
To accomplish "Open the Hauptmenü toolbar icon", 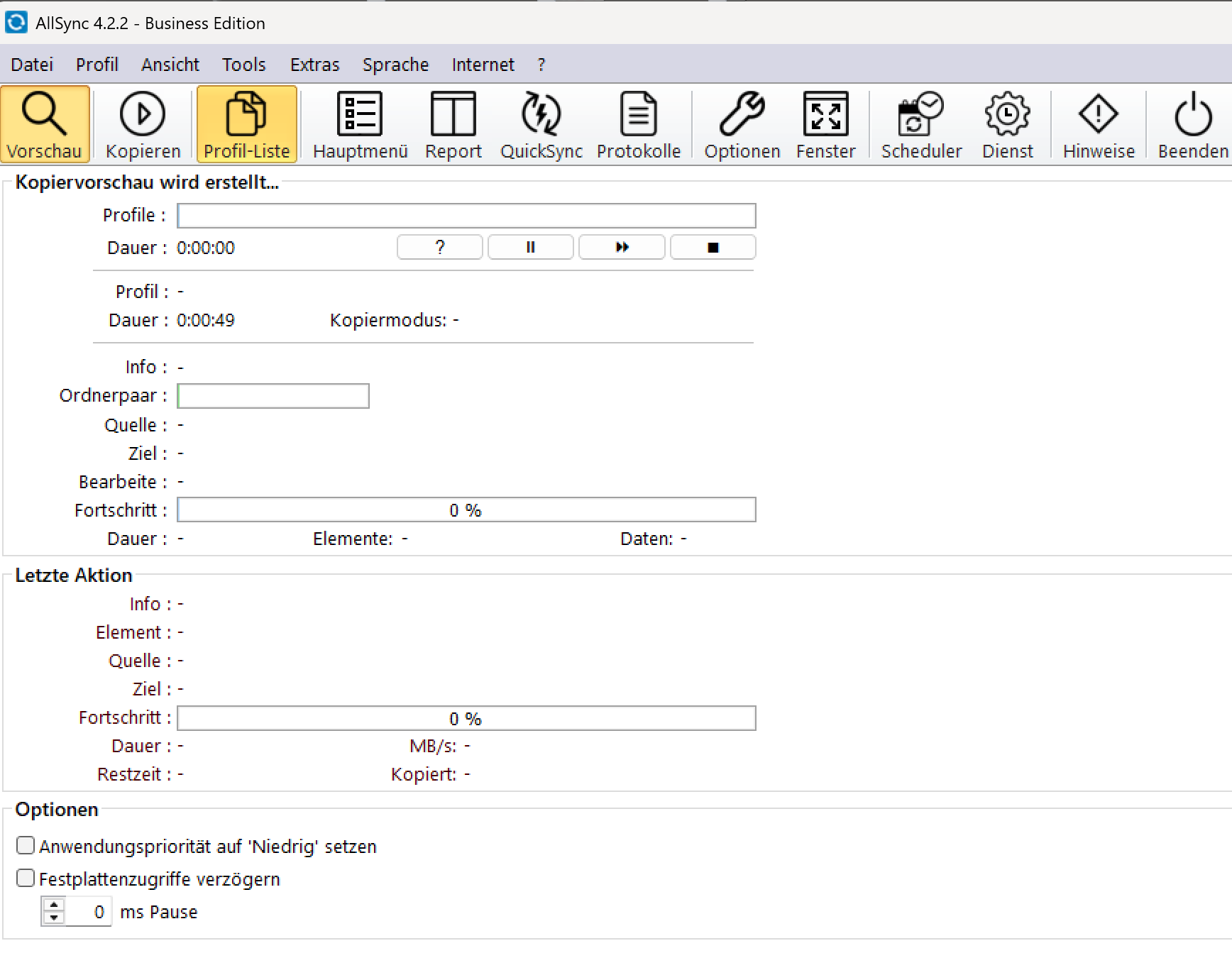I will (x=360, y=115).
